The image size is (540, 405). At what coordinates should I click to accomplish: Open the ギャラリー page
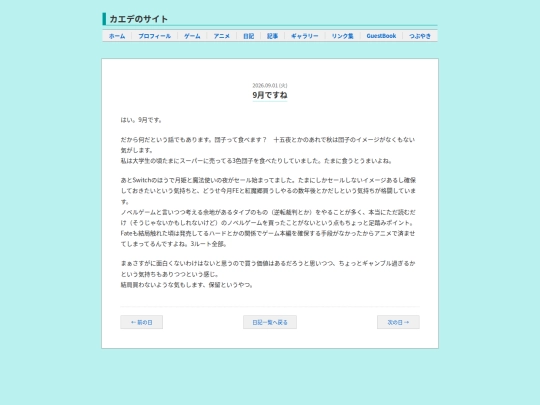(x=305, y=36)
